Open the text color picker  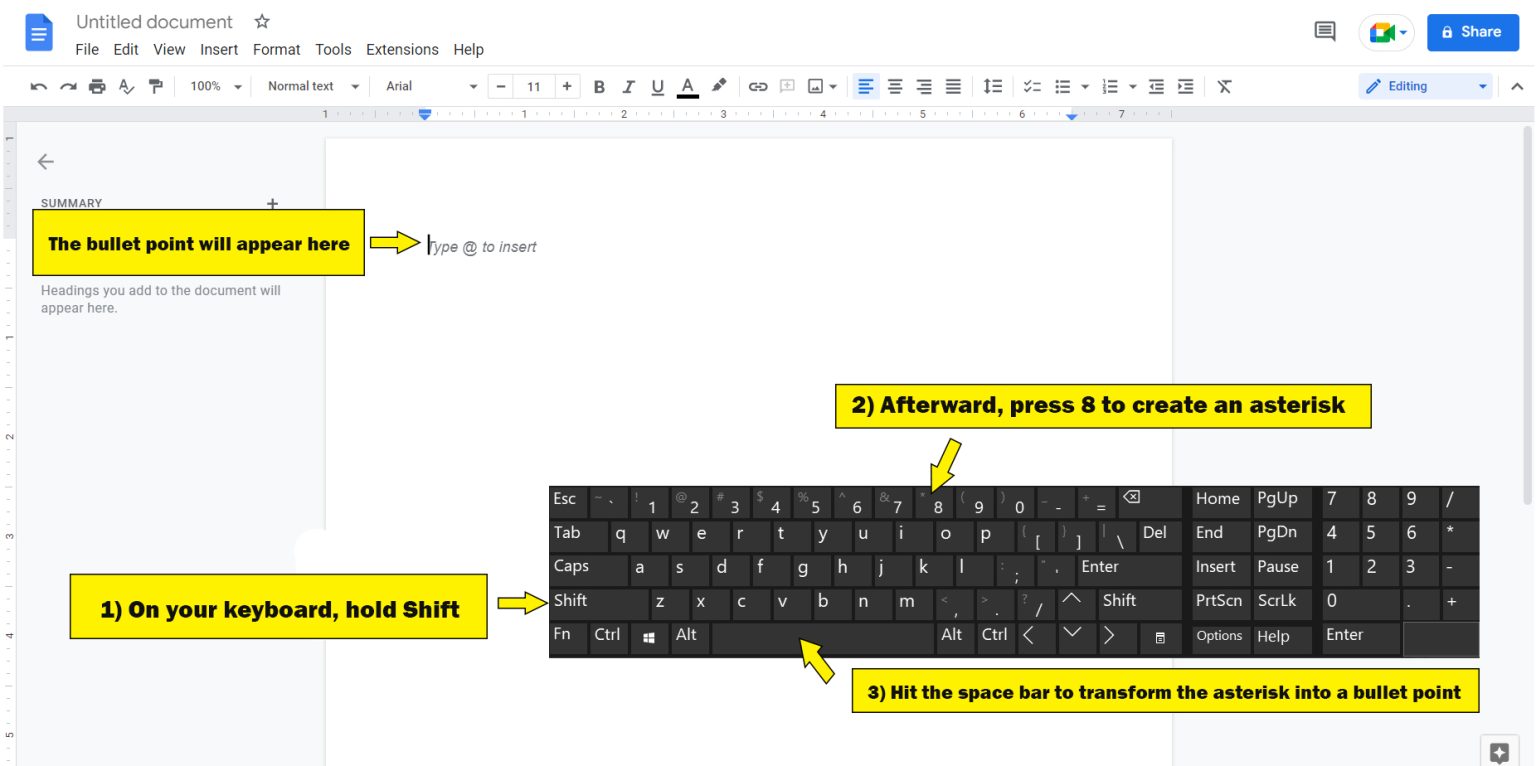pyautogui.click(x=687, y=86)
